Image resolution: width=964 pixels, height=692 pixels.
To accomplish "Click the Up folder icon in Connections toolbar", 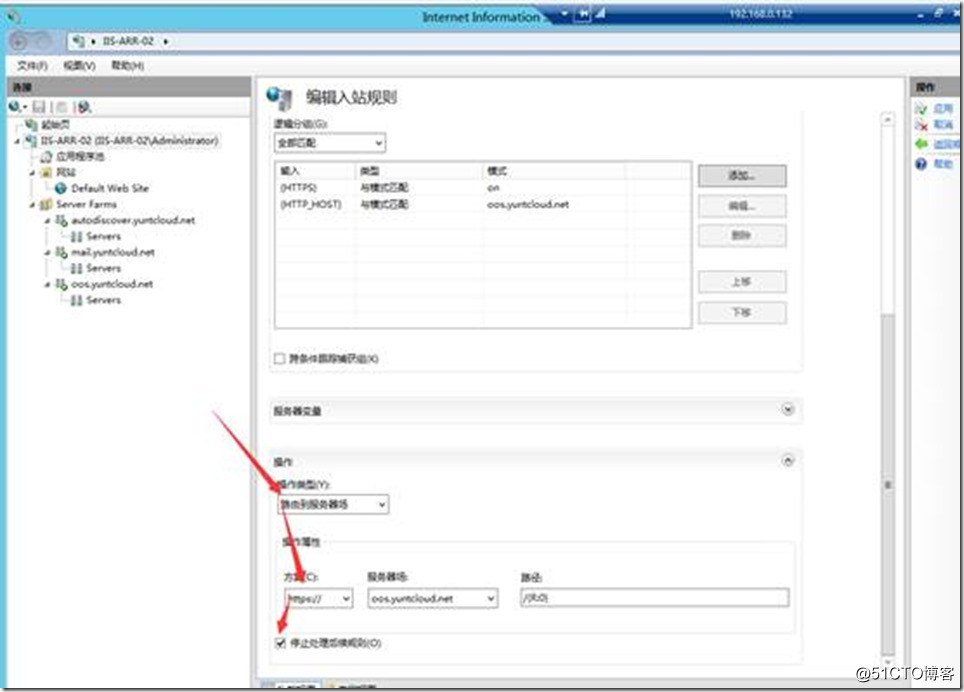I will (x=61, y=108).
